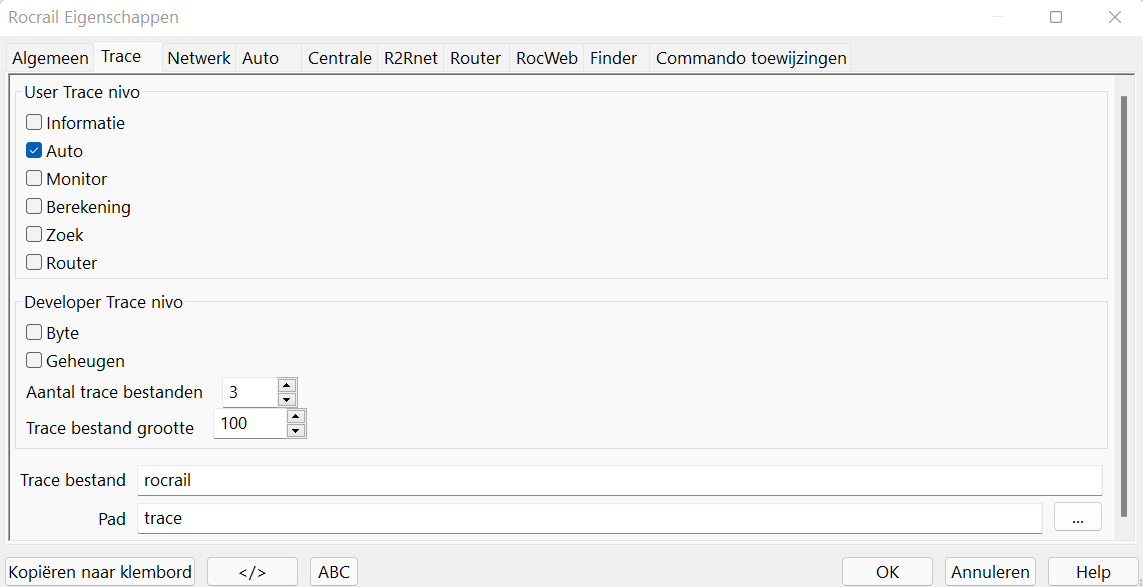This screenshot has width=1143, height=587.
Task: Maximize the Rocrail Eigenschappen window
Action: pos(1056,17)
